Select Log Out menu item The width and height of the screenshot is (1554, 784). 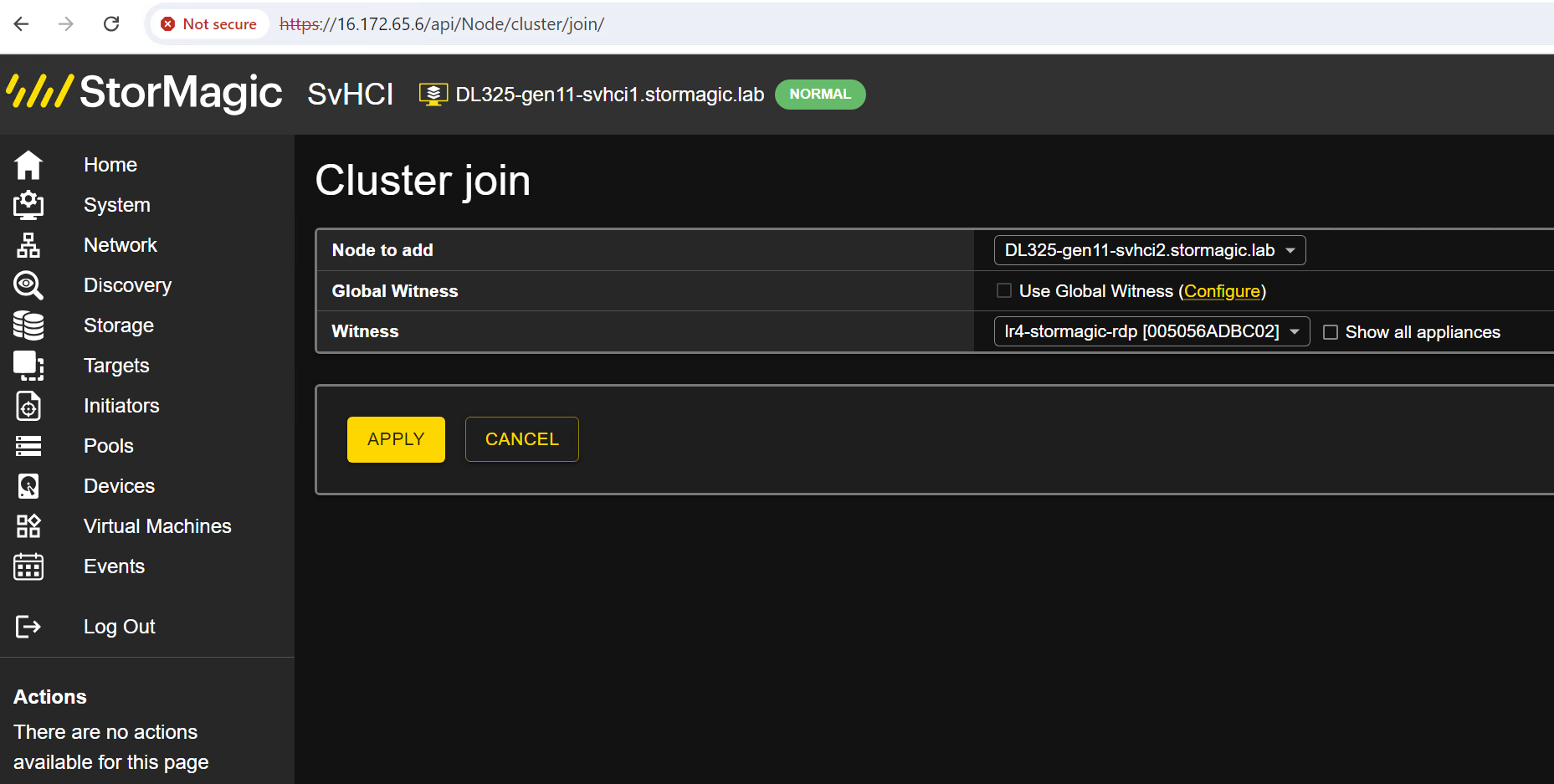120,627
